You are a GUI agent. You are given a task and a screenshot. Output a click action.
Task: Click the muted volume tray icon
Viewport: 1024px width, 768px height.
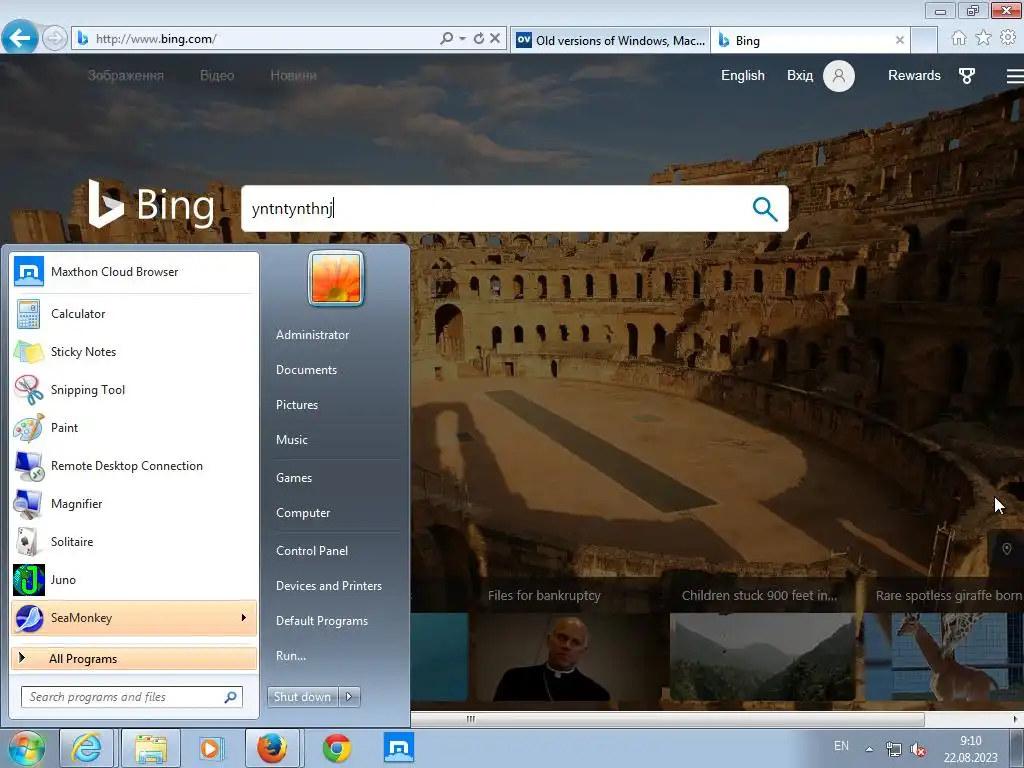[x=918, y=750]
